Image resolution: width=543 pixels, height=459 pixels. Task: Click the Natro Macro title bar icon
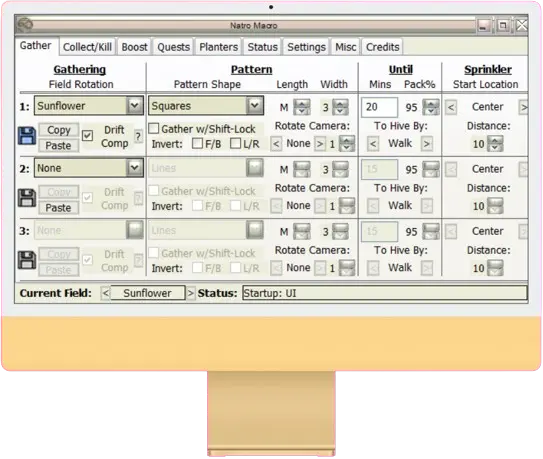pos(25,25)
